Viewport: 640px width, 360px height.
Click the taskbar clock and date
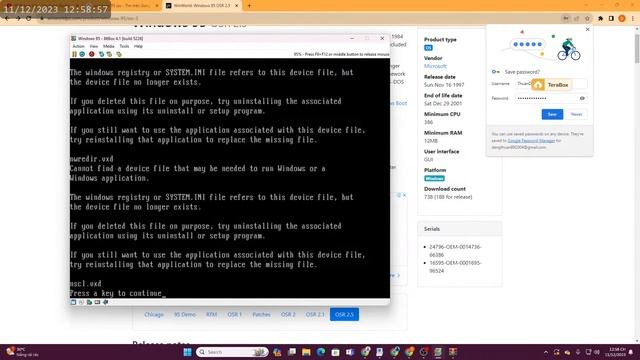click(617, 352)
